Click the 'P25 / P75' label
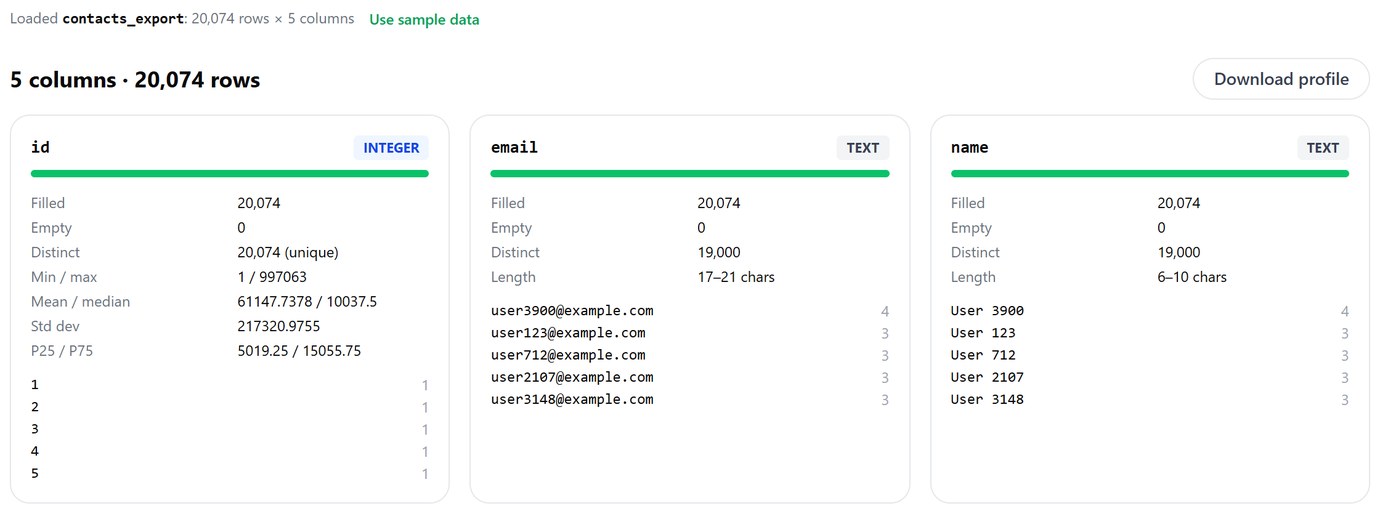Image resolution: width=1380 pixels, height=511 pixels. tap(64, 351)
